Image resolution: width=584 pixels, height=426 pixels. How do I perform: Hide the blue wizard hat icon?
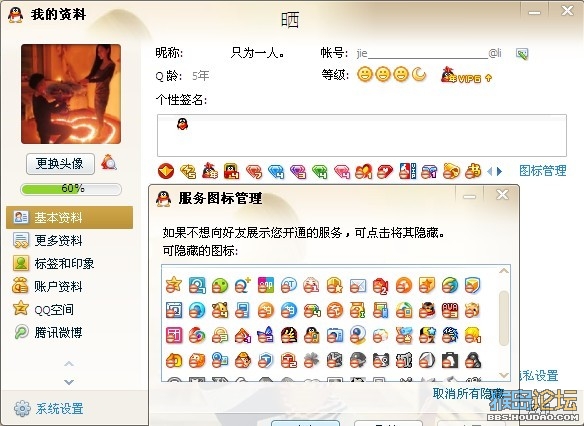[x=266, y=335]
